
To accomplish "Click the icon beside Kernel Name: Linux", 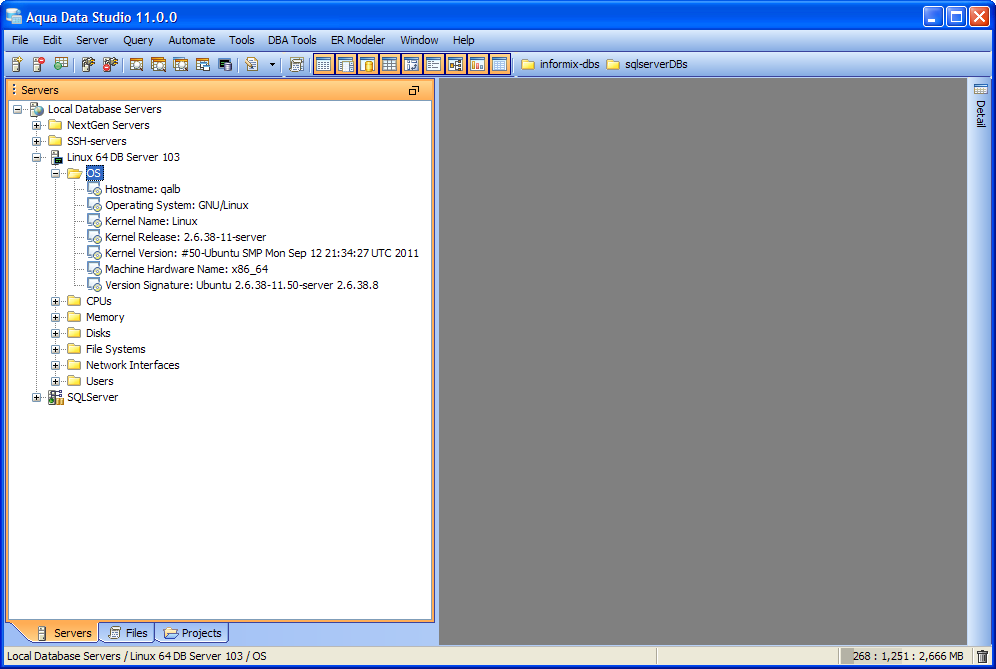I will tap(94, 221).
